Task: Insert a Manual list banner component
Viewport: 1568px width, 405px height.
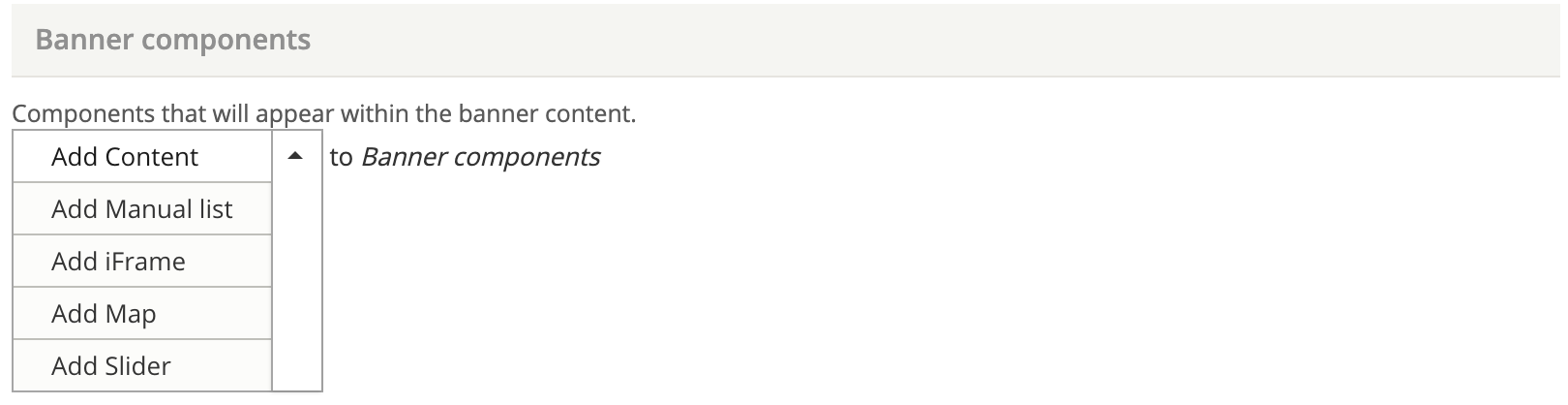Action: click(x=141, y=209)
